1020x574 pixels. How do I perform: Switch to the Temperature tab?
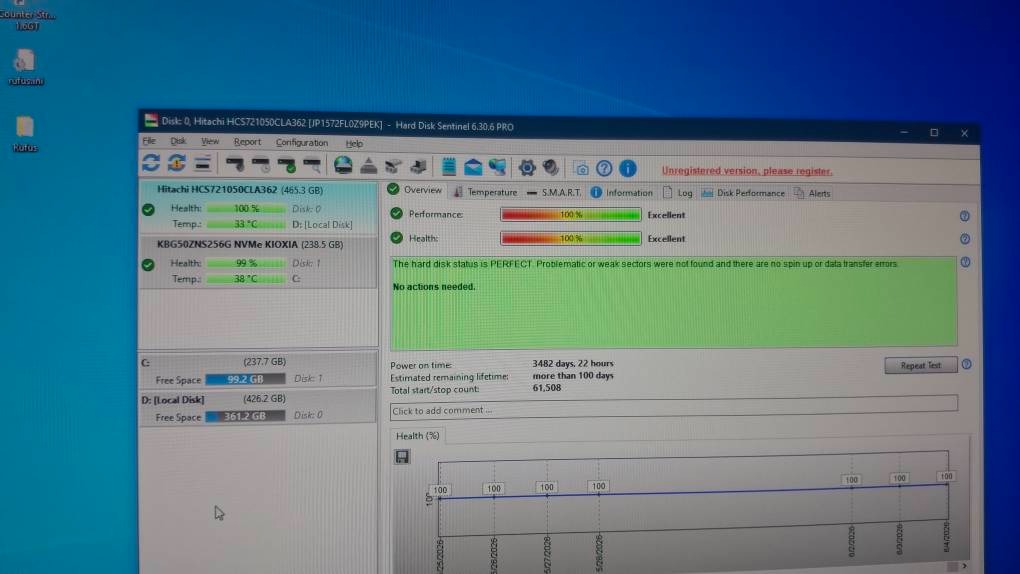coord(485,192)
